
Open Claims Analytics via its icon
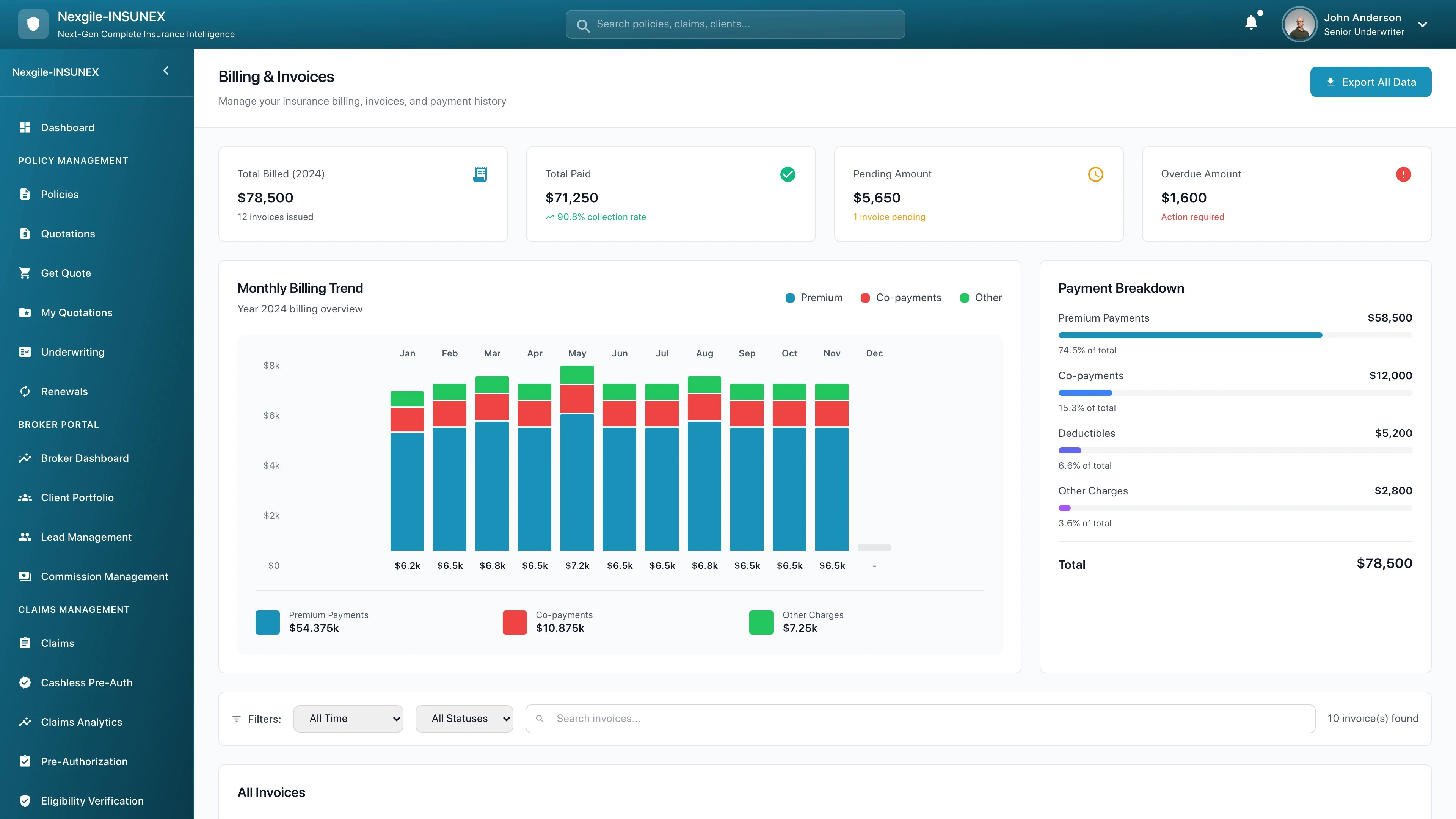click(25, 722)
